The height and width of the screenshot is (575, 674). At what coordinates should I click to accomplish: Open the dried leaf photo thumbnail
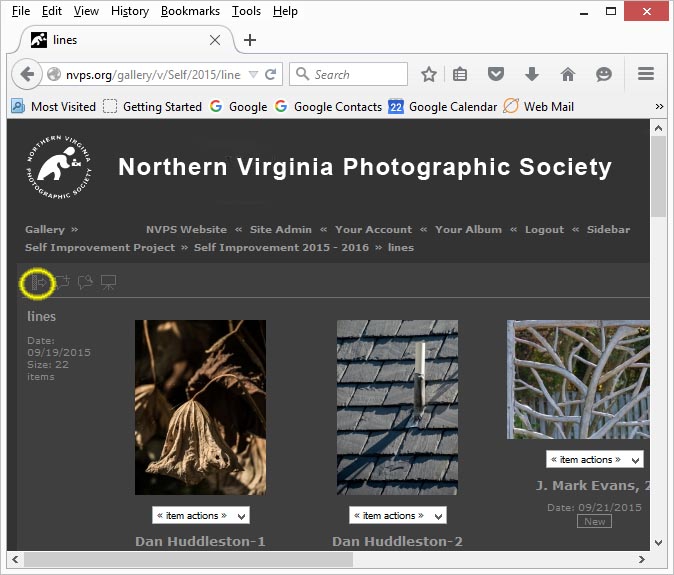pos(200,407)
